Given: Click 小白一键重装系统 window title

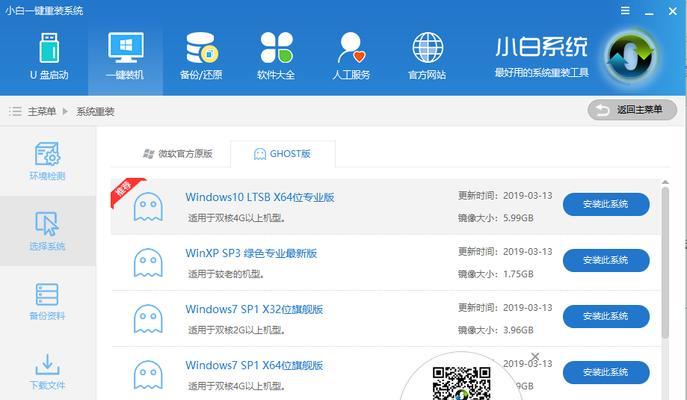Looking at the screenshot, I should pyautogui.click(x=44, y=11).
